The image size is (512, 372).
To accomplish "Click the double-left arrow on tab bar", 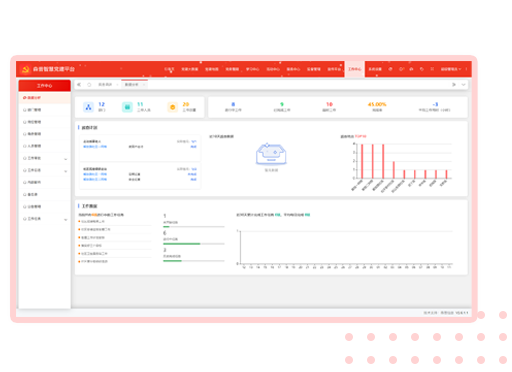I will tap(79, 85).
